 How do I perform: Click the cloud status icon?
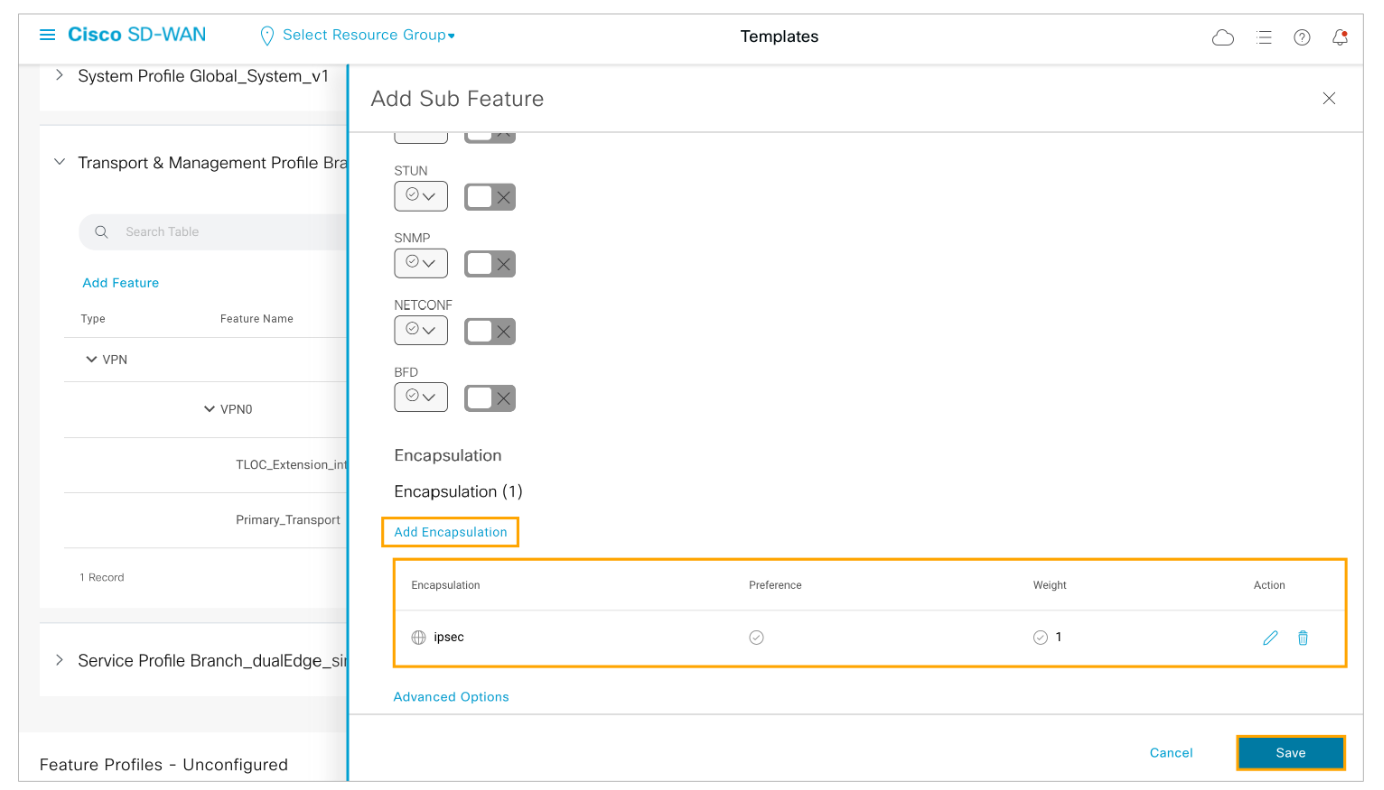click(x=1222, y=38)
